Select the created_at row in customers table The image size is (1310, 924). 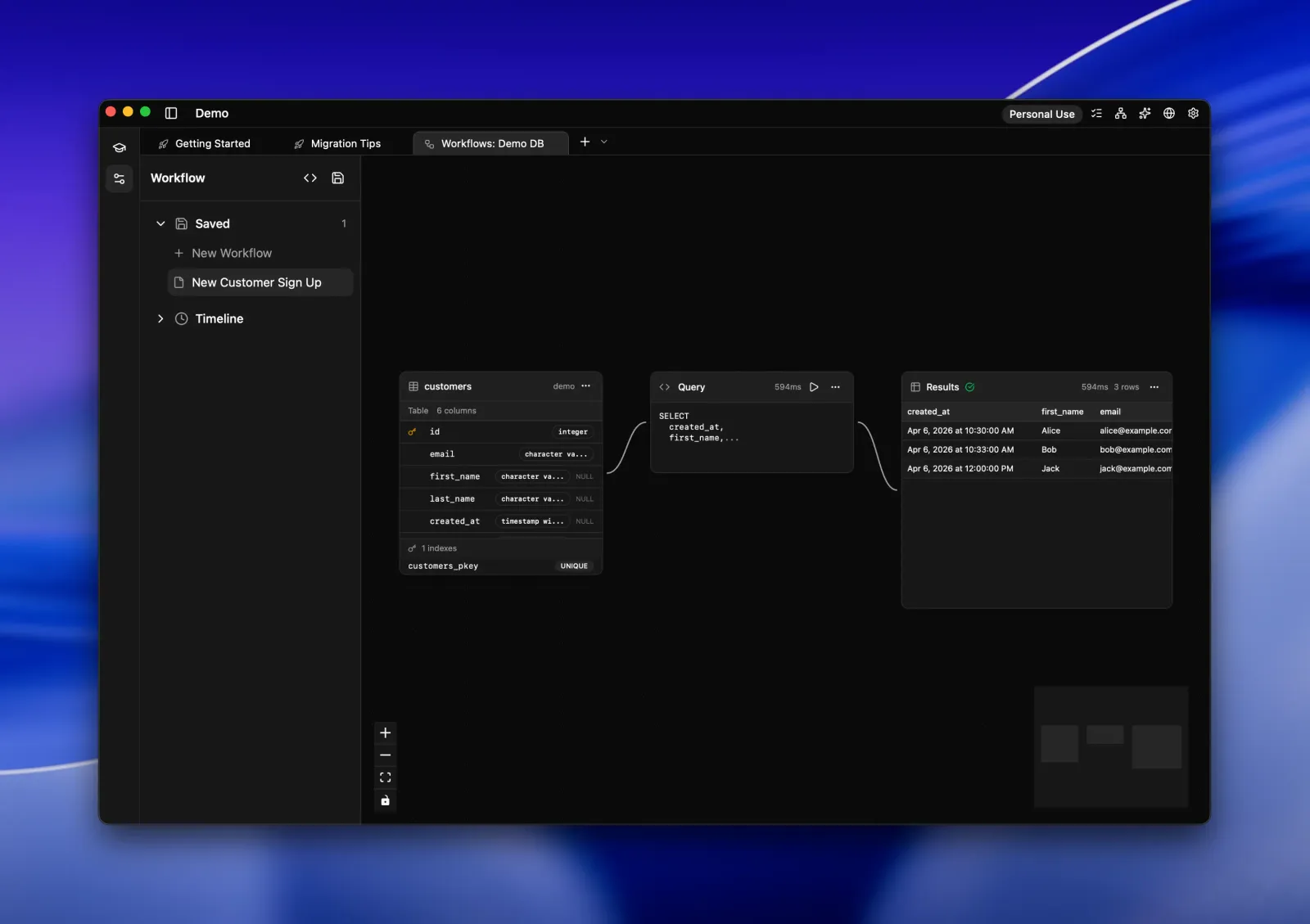500,521
